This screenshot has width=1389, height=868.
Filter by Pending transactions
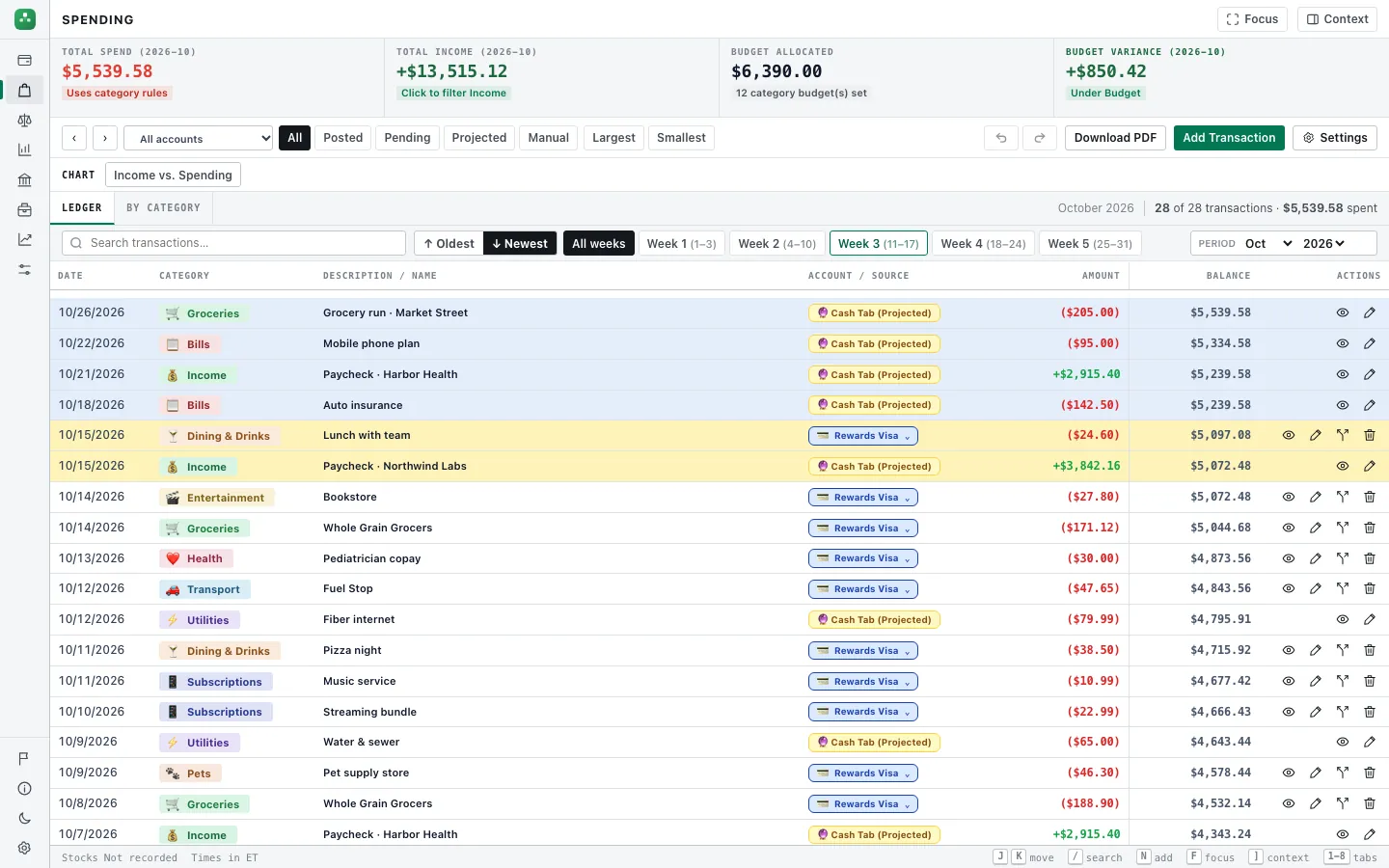tap(407, 138)
